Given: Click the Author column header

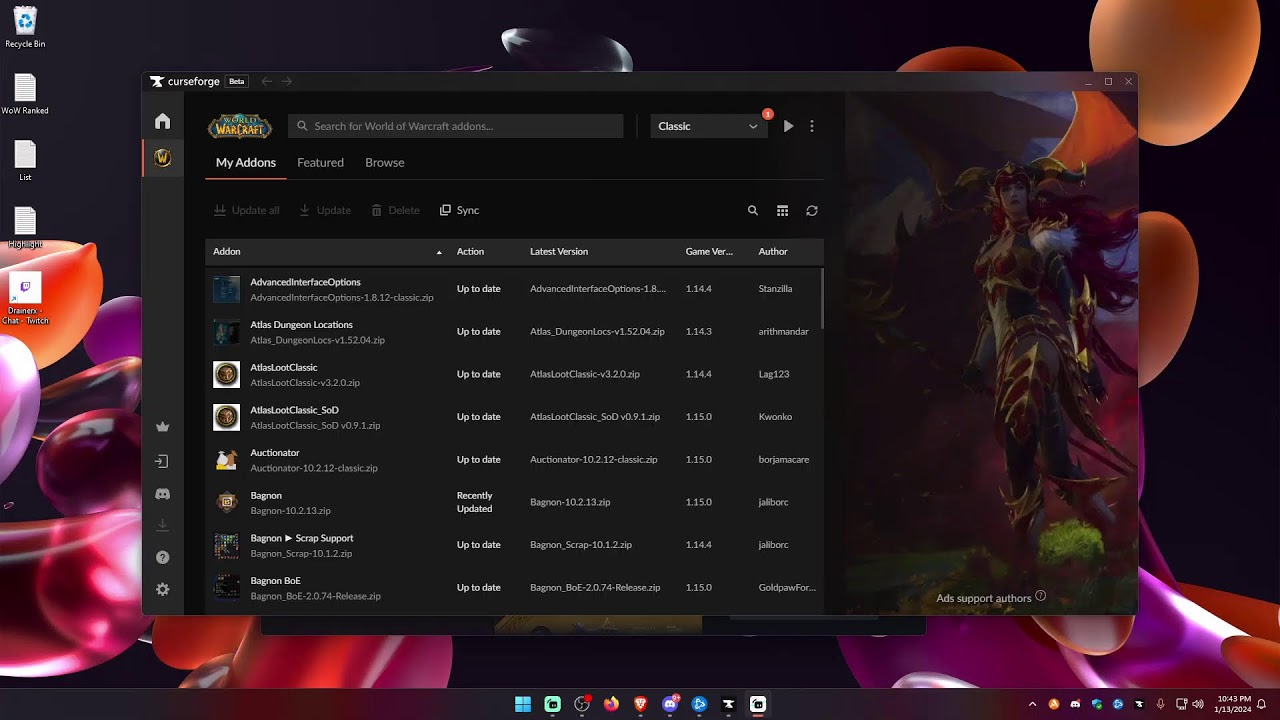Looking at the screenshot, I should [x=773, y=251].
